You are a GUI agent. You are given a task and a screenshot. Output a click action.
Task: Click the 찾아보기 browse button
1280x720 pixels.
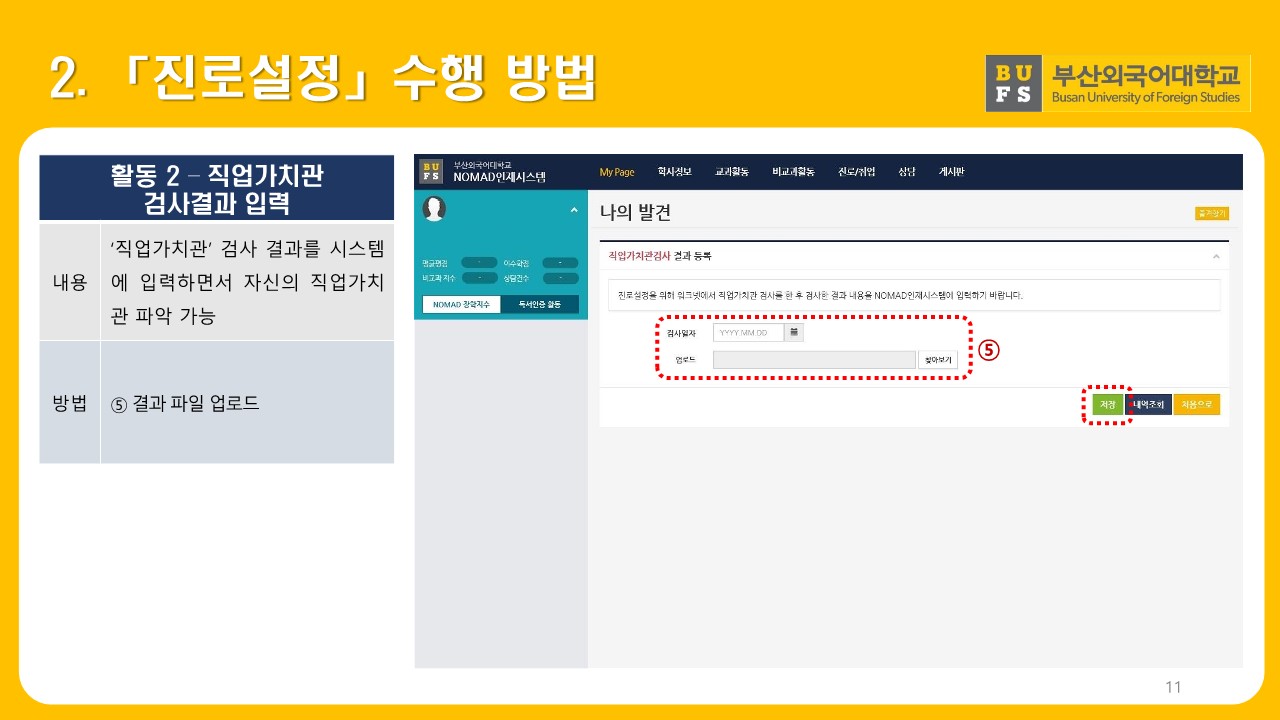click(938, 360)
